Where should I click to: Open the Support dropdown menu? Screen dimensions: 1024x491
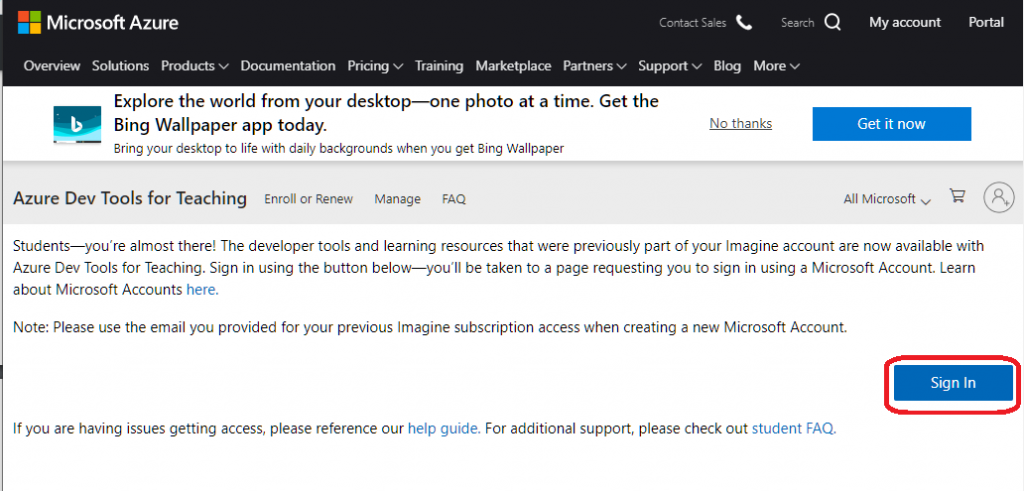pos(670,66)
